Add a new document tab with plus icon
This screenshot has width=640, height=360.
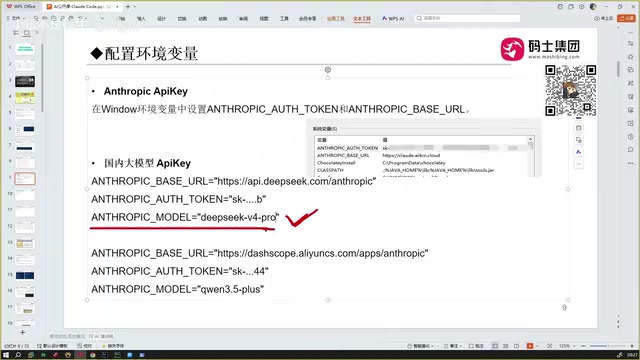(128, 7)
